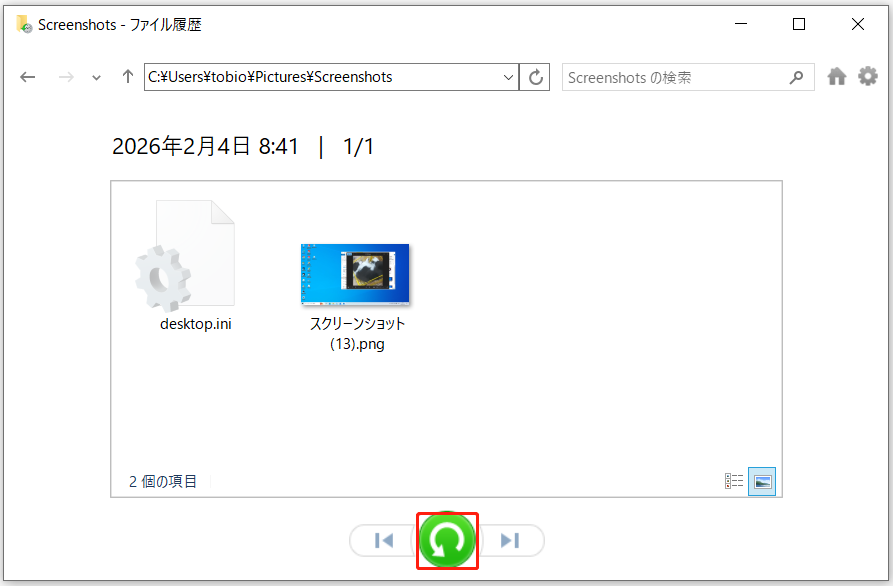Go up one folder level
Screen dimensions: 893x586
pyautogui.click(x=128, y=77)
